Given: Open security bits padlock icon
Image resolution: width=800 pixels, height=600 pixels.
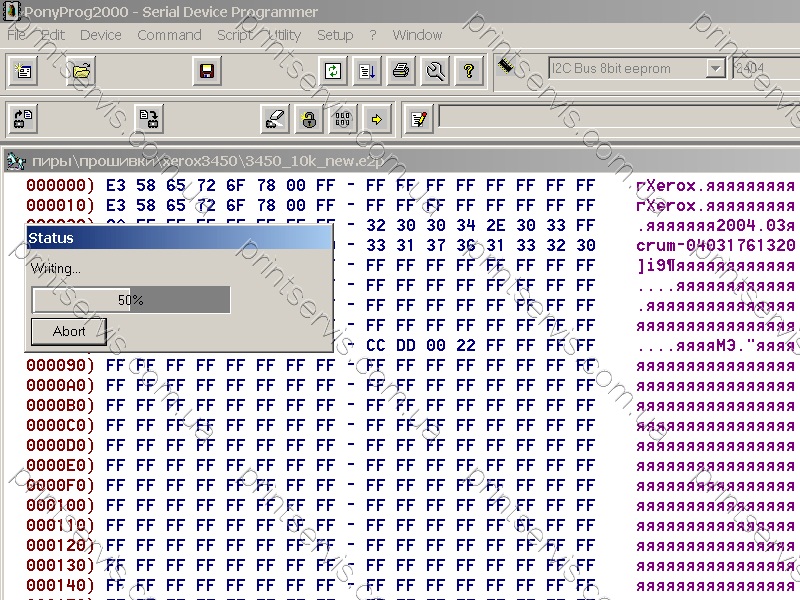Looking at the screenshot, I should point(309,119).
